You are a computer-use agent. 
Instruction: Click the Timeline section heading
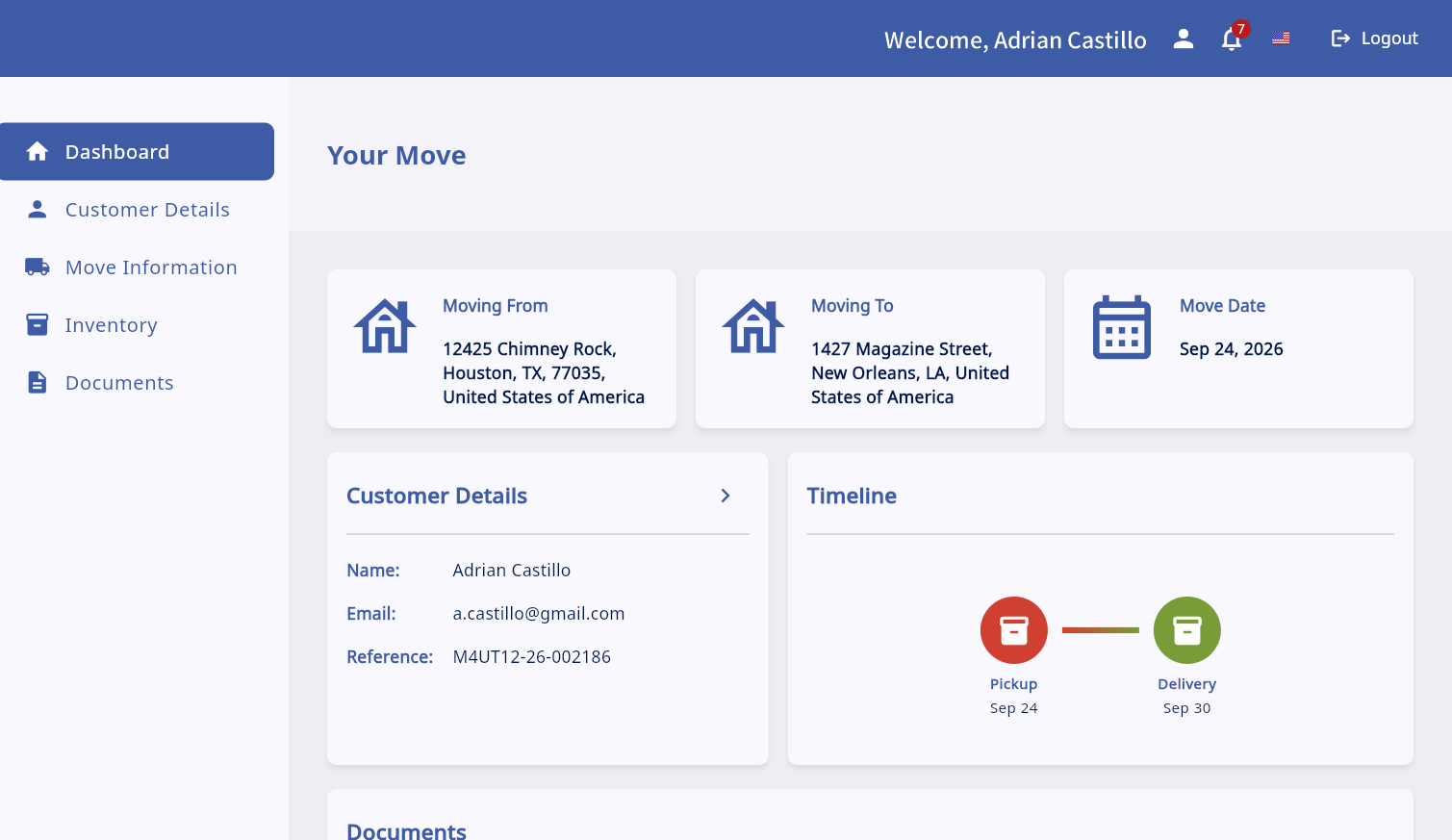pyautogui.click(x=852, y=496)
